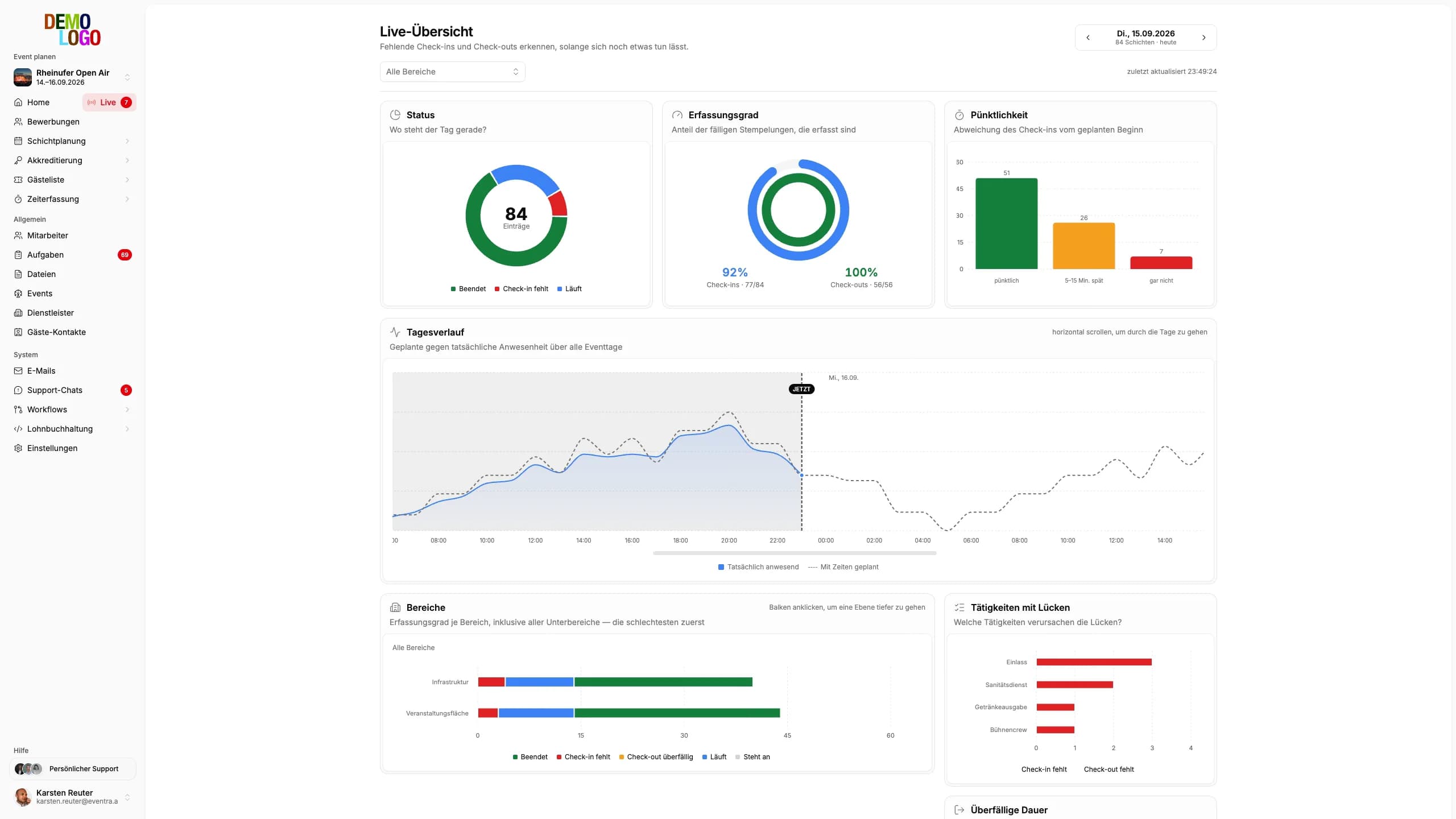Image resolution: width=1456 pixels, height=819 pixels.
Task: Click the Tagesverlauf horizontal scrollbar
Action: click(795, 553)
